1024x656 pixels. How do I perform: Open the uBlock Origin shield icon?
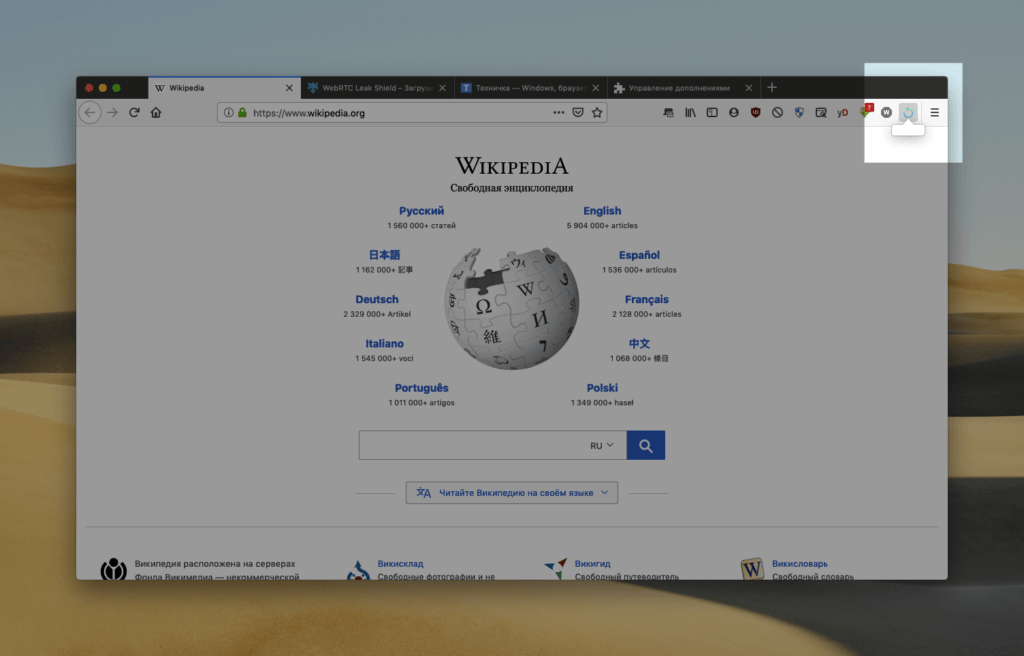point(756,112)
